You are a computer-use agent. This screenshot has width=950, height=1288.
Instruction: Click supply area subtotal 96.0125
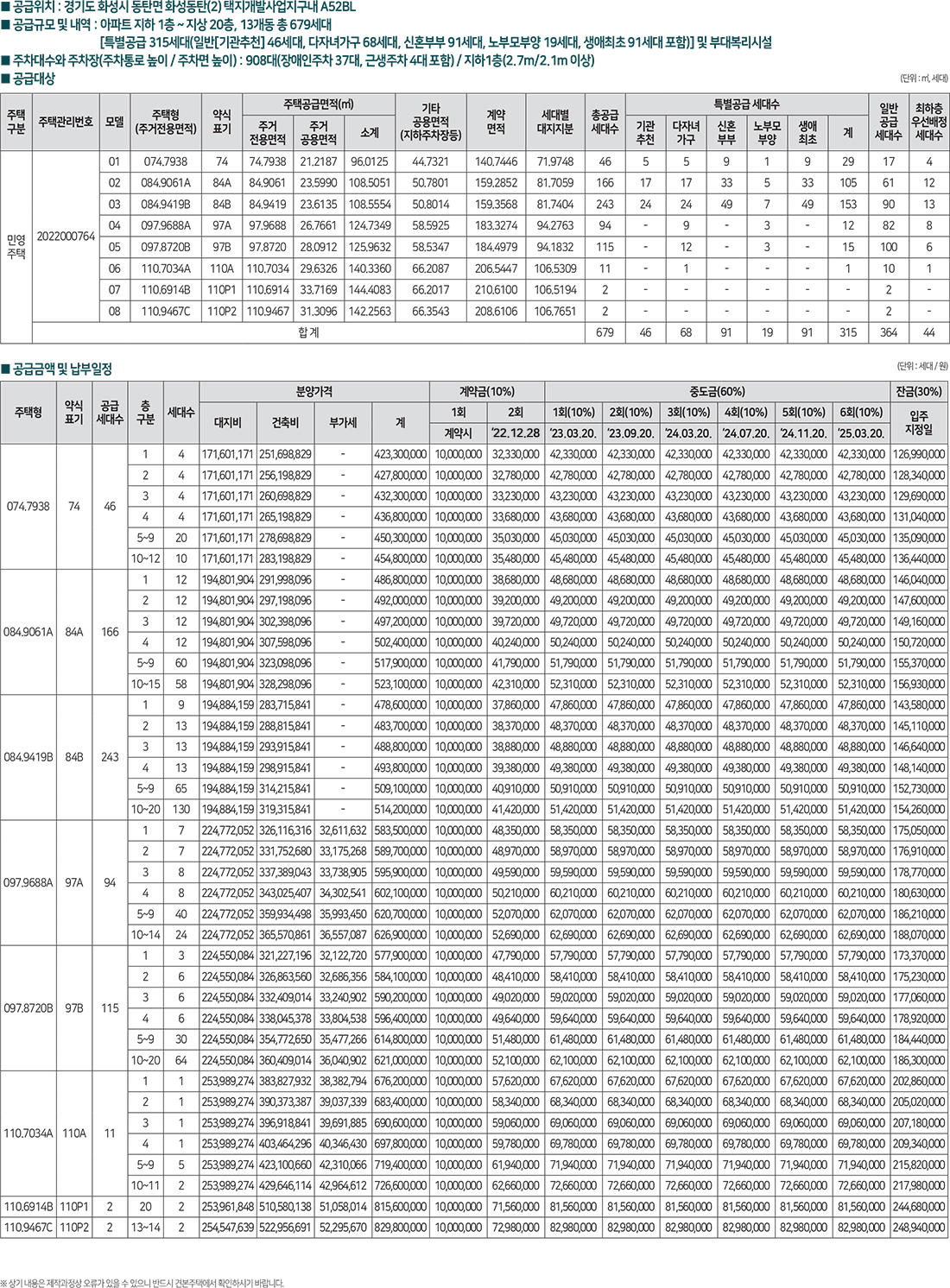pos(370,161)
